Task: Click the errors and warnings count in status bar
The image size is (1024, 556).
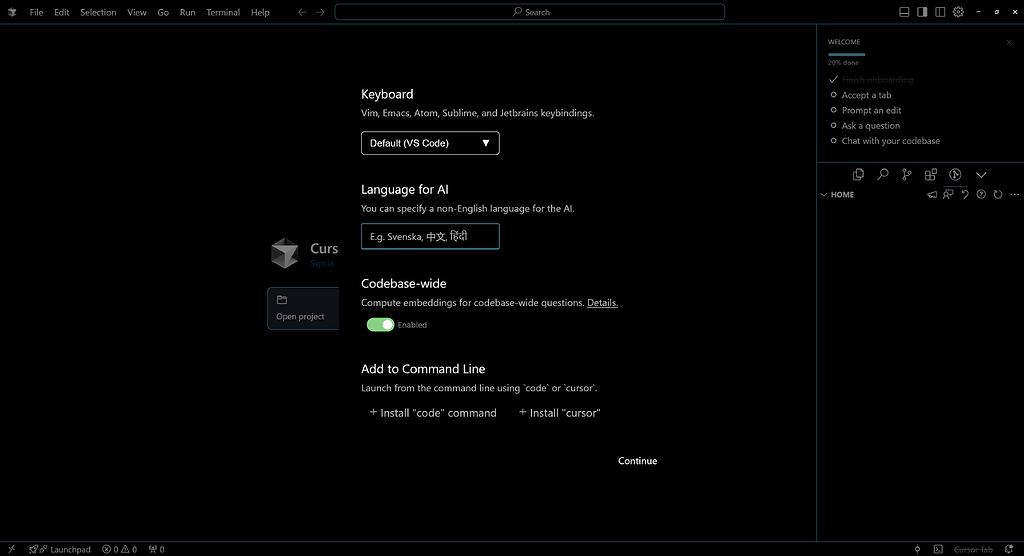Action: click(x=120, y=549)
